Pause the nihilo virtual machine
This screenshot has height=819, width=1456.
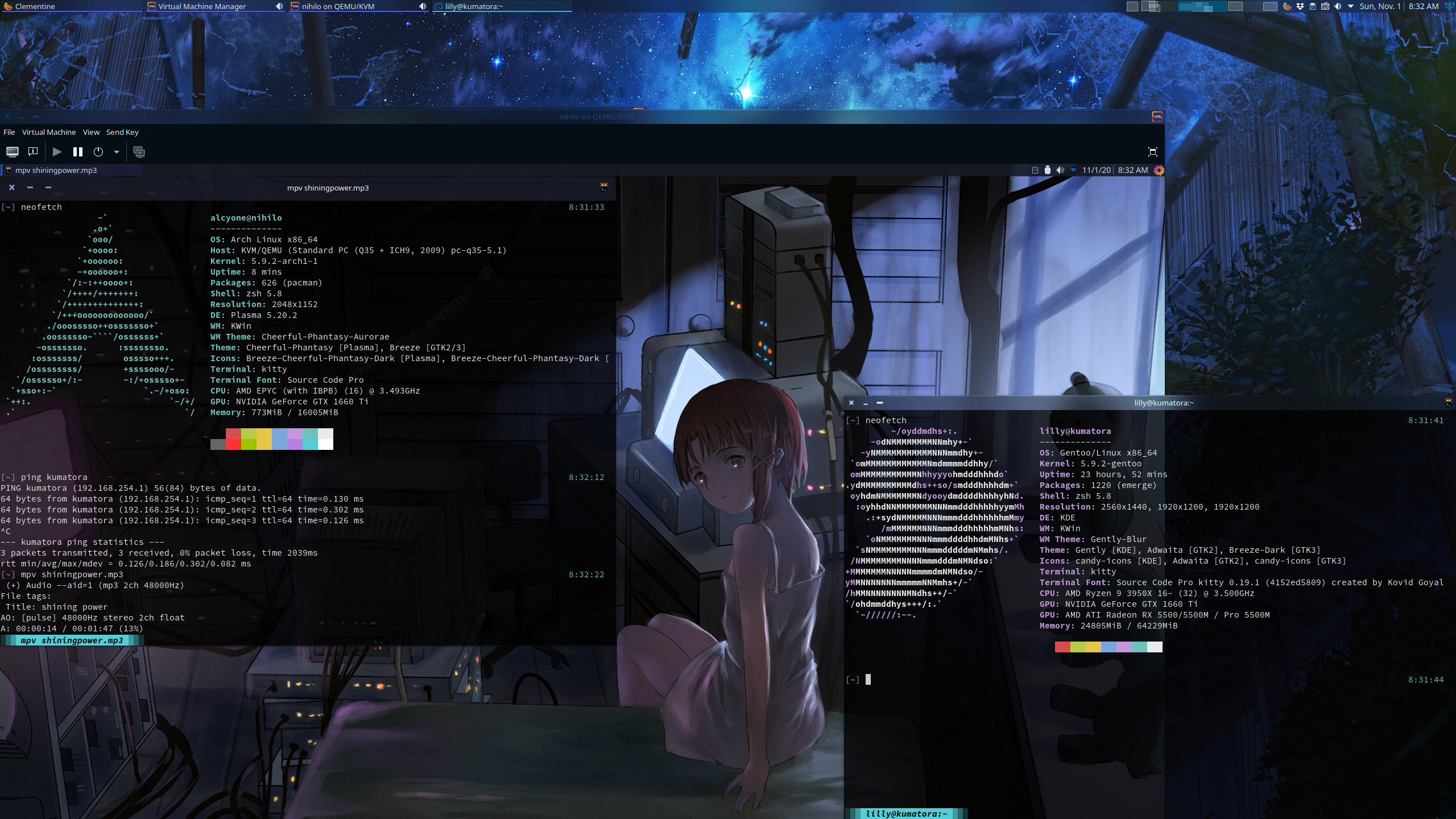point(78,152)
